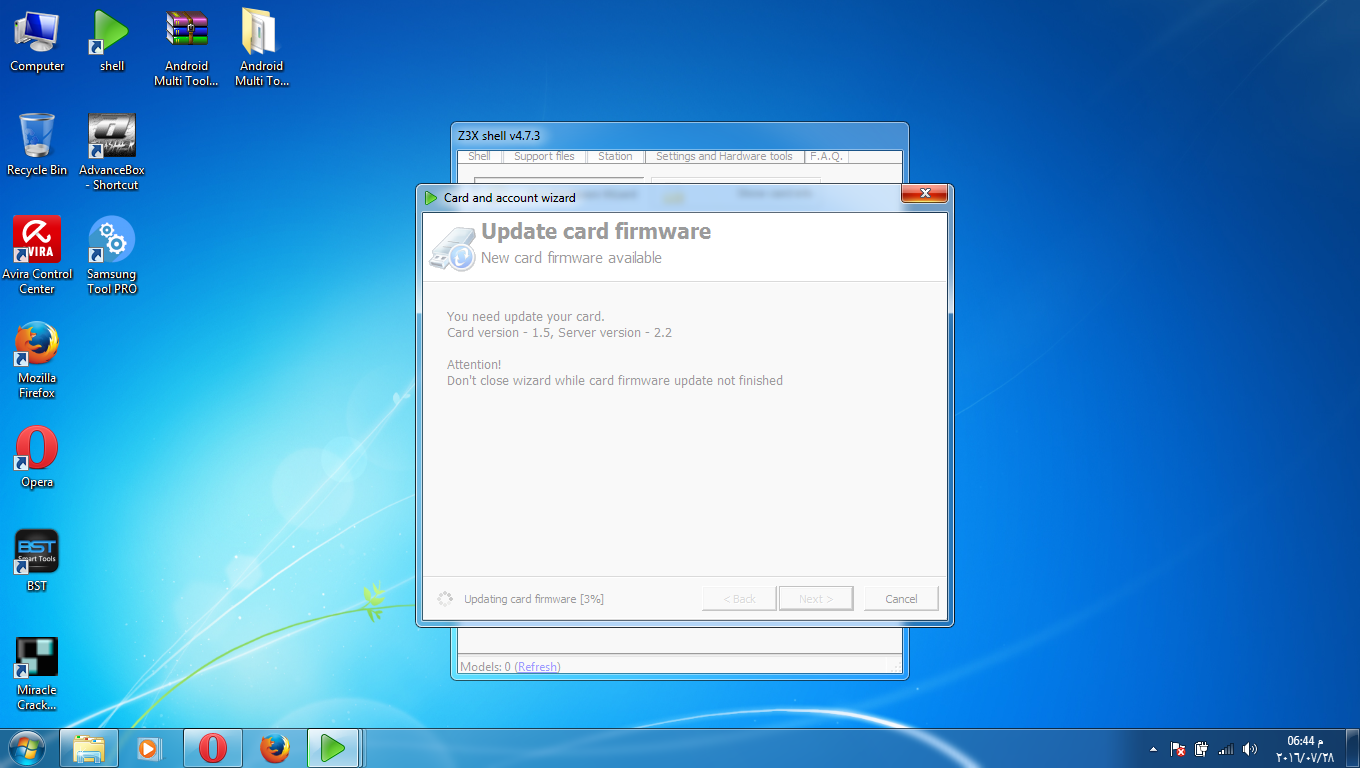Select the Station tab in Z3X shell
The height and width of the screenshot is (768, 1360).
click(615, 156)
